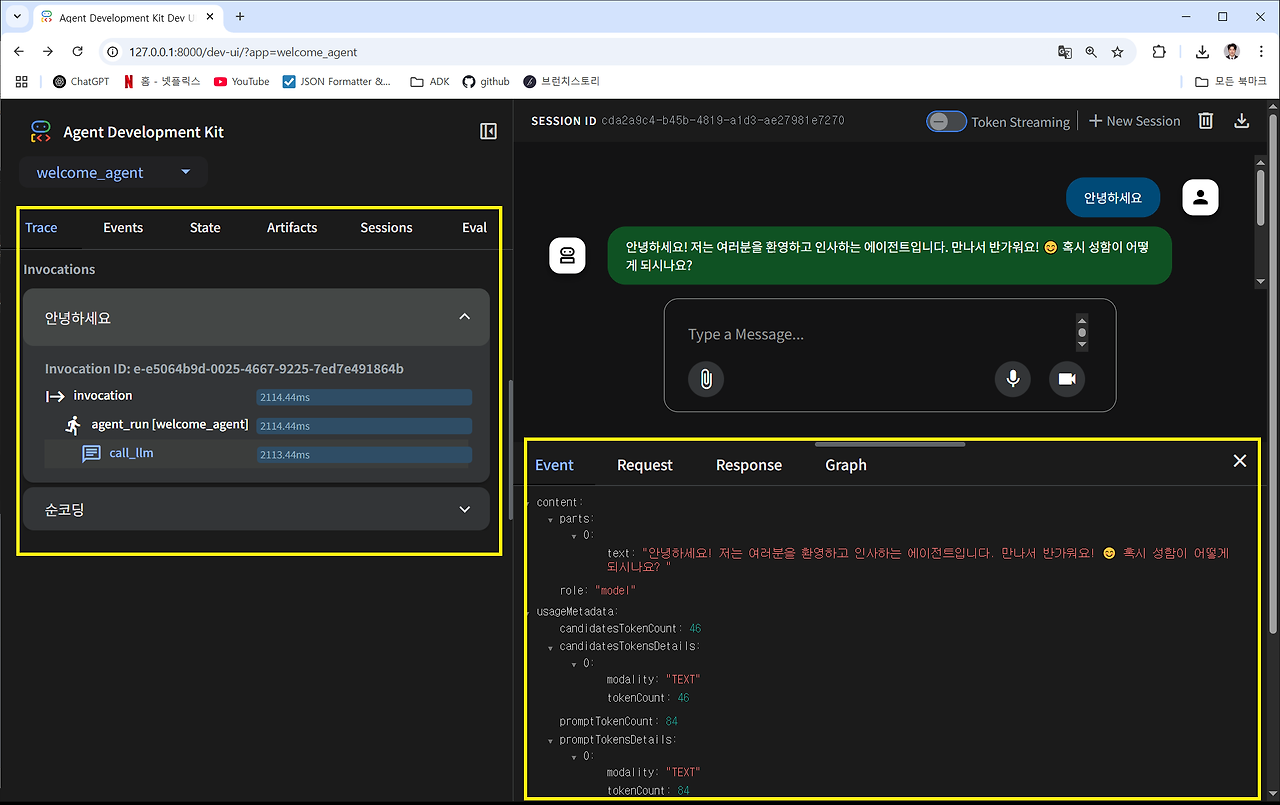Image resolution: width=1280 pixels, height=805 pixels.
Task: Collapse the promptTokensDetails tree node
Action: point(550,740)
